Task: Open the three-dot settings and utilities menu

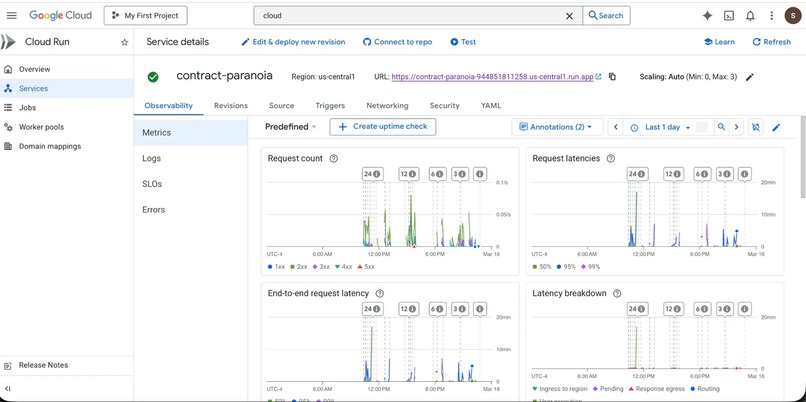Action: click(772, 16)
